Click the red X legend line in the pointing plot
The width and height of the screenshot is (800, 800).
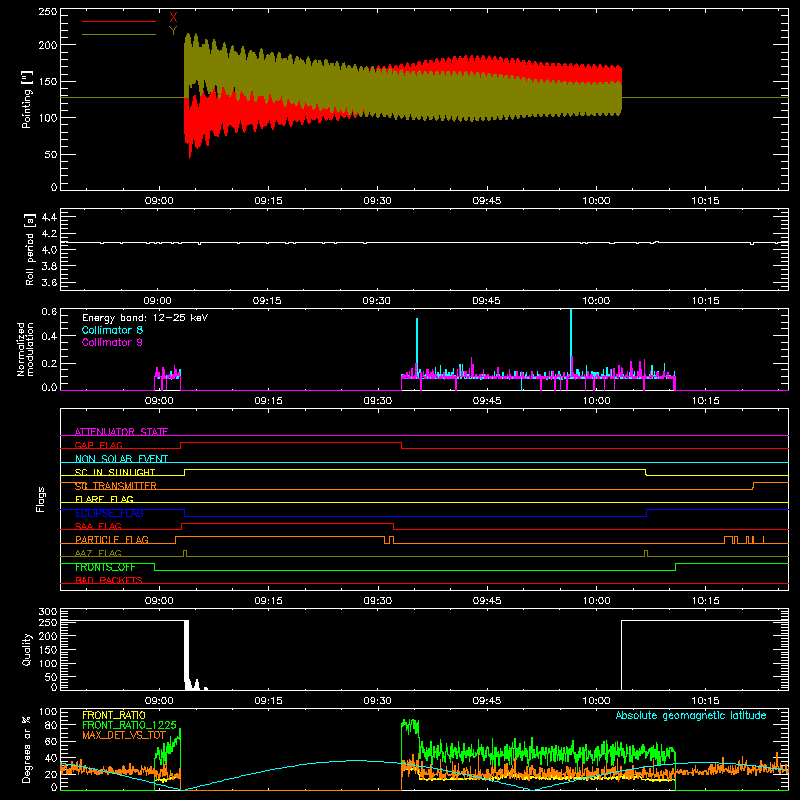[x=119, y=21]
